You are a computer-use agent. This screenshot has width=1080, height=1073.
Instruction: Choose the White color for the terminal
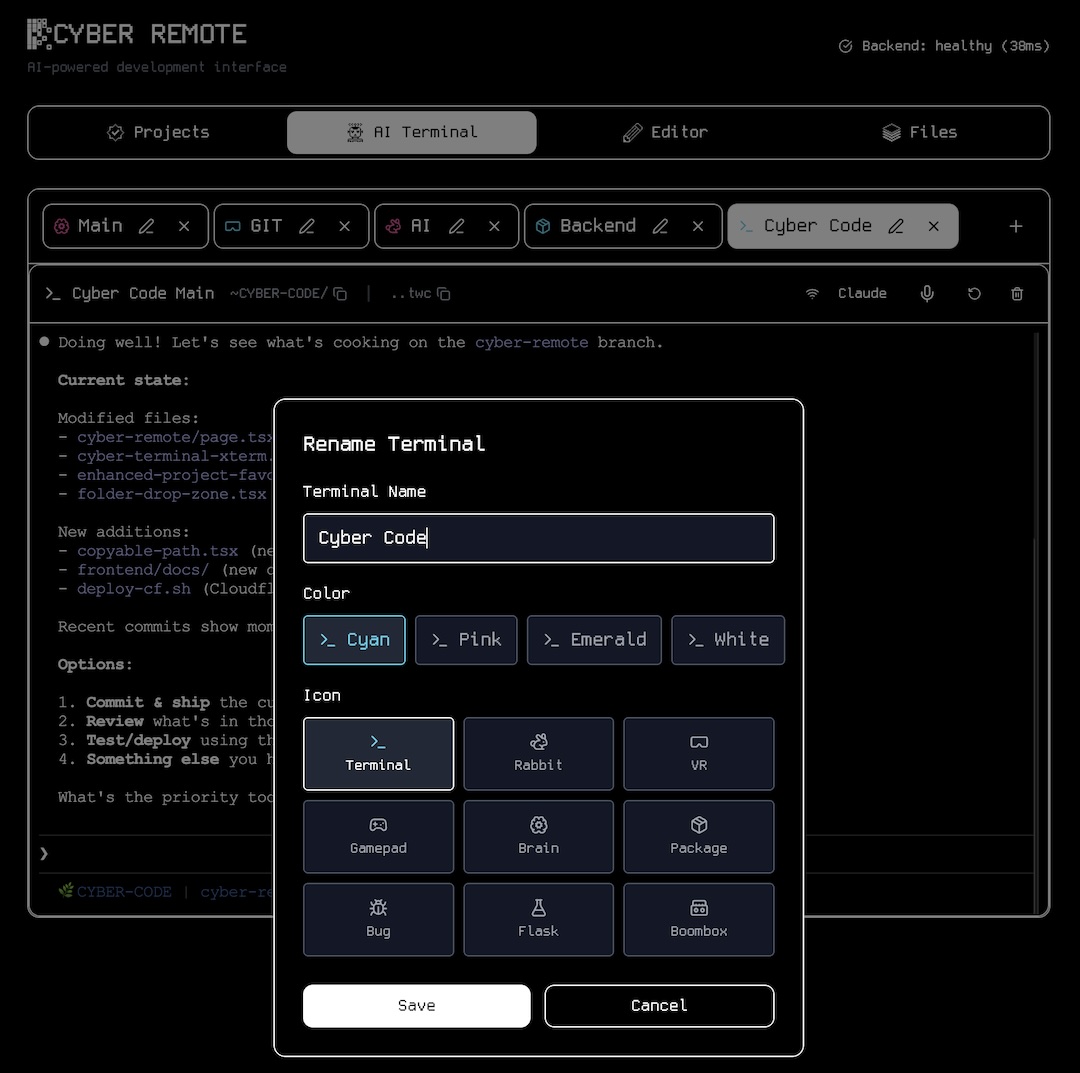click(728, 640)
